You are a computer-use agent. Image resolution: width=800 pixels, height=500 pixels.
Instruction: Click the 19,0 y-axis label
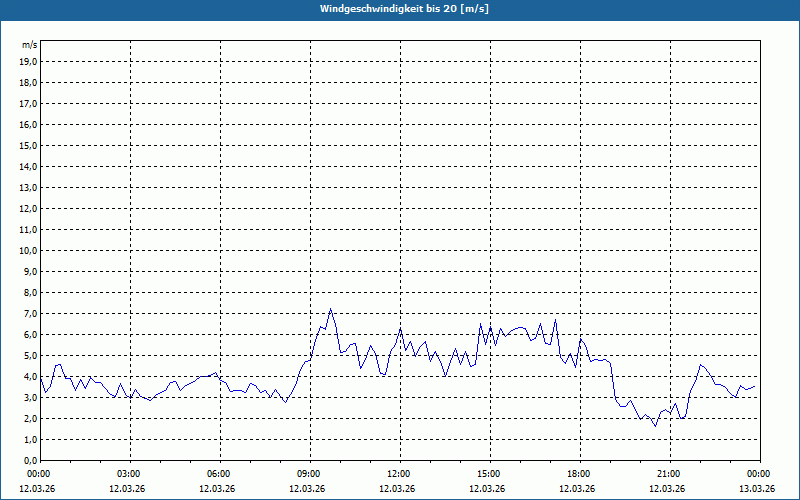point(29,61)
